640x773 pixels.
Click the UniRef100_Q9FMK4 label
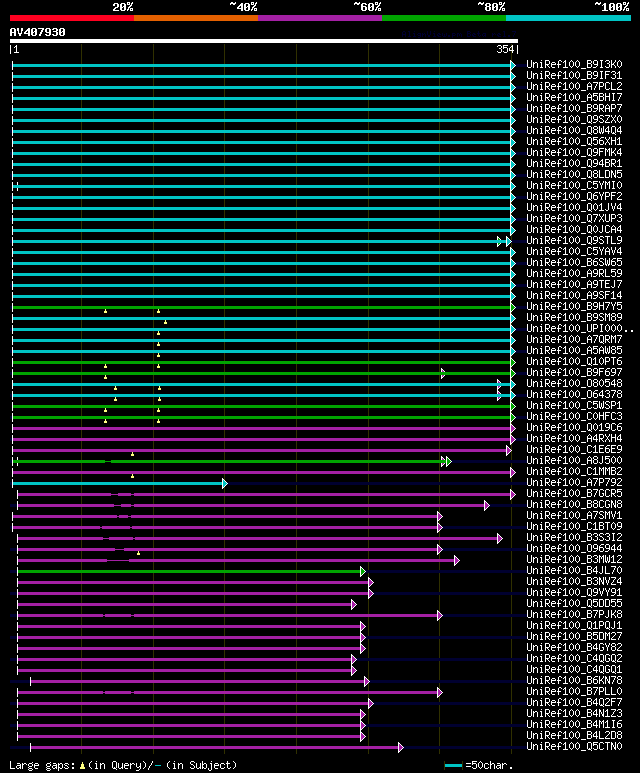point(574,152)
